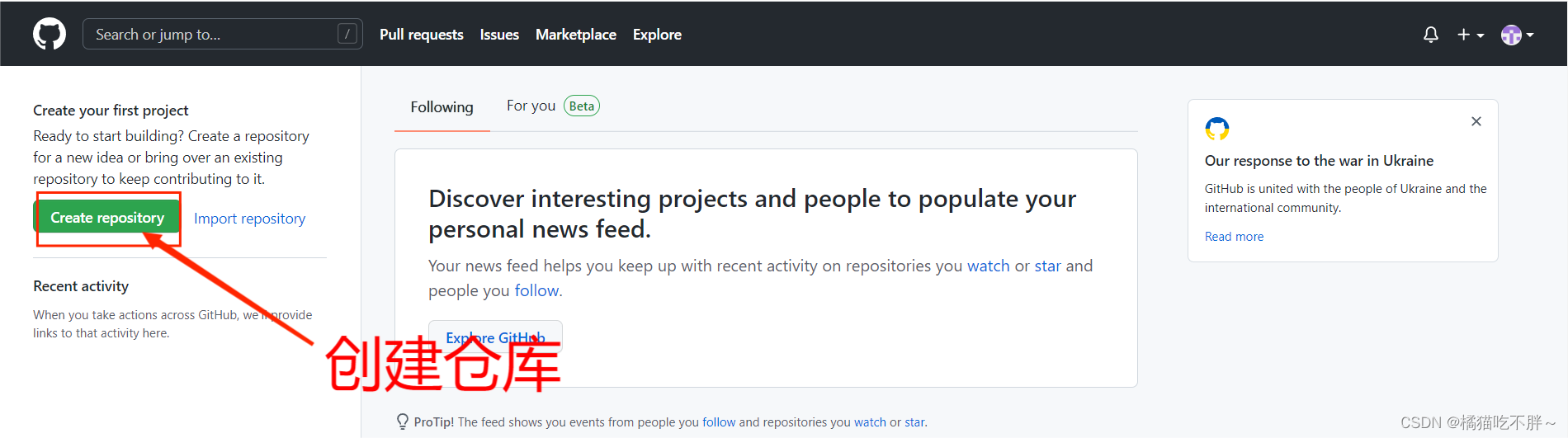Open the follow link in news feed text
Image resolution: width=1568 pixels, height=438 pixels.
[x=536, y=290]
